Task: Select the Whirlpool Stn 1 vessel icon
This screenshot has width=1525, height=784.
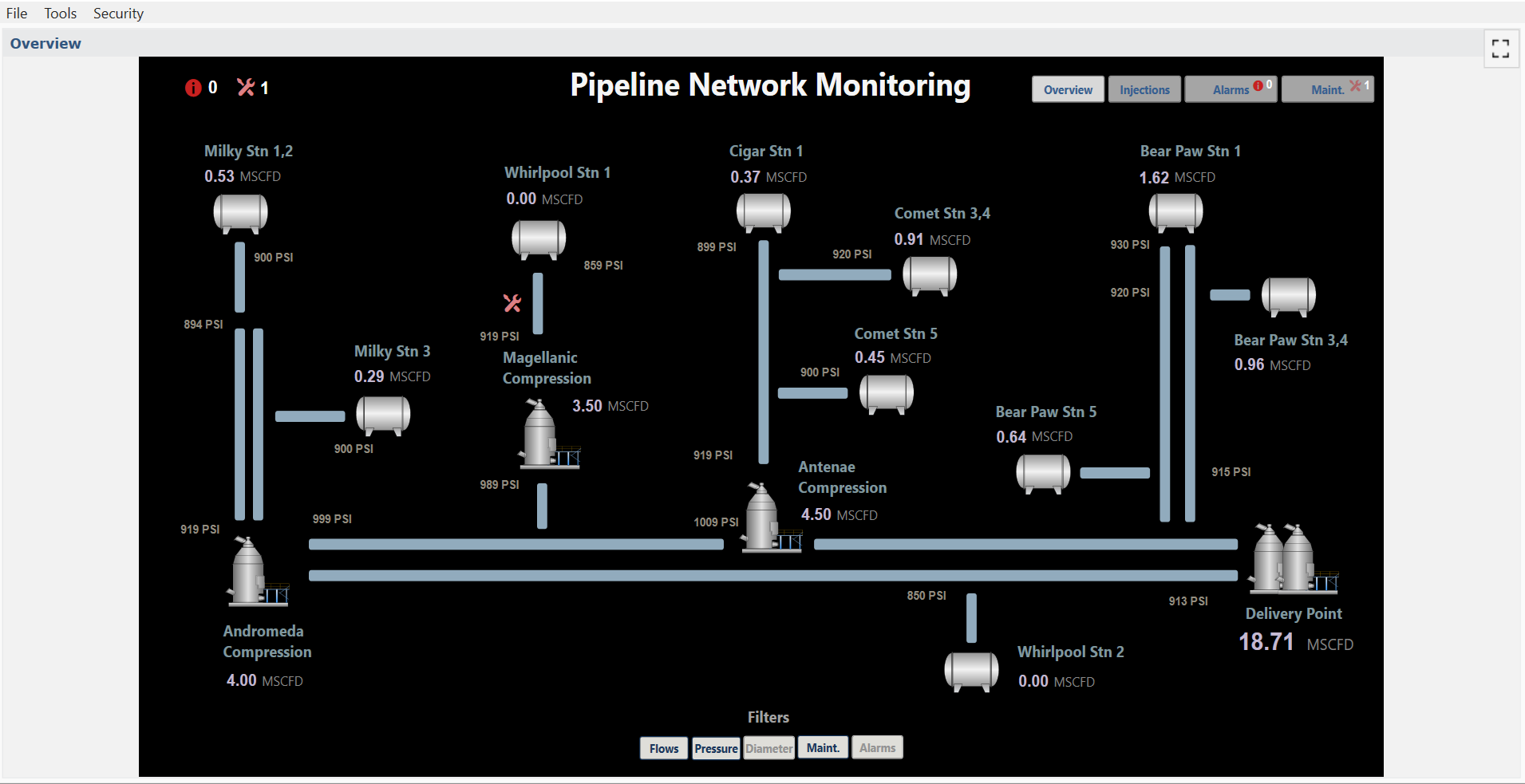Action: coord(538,238)
